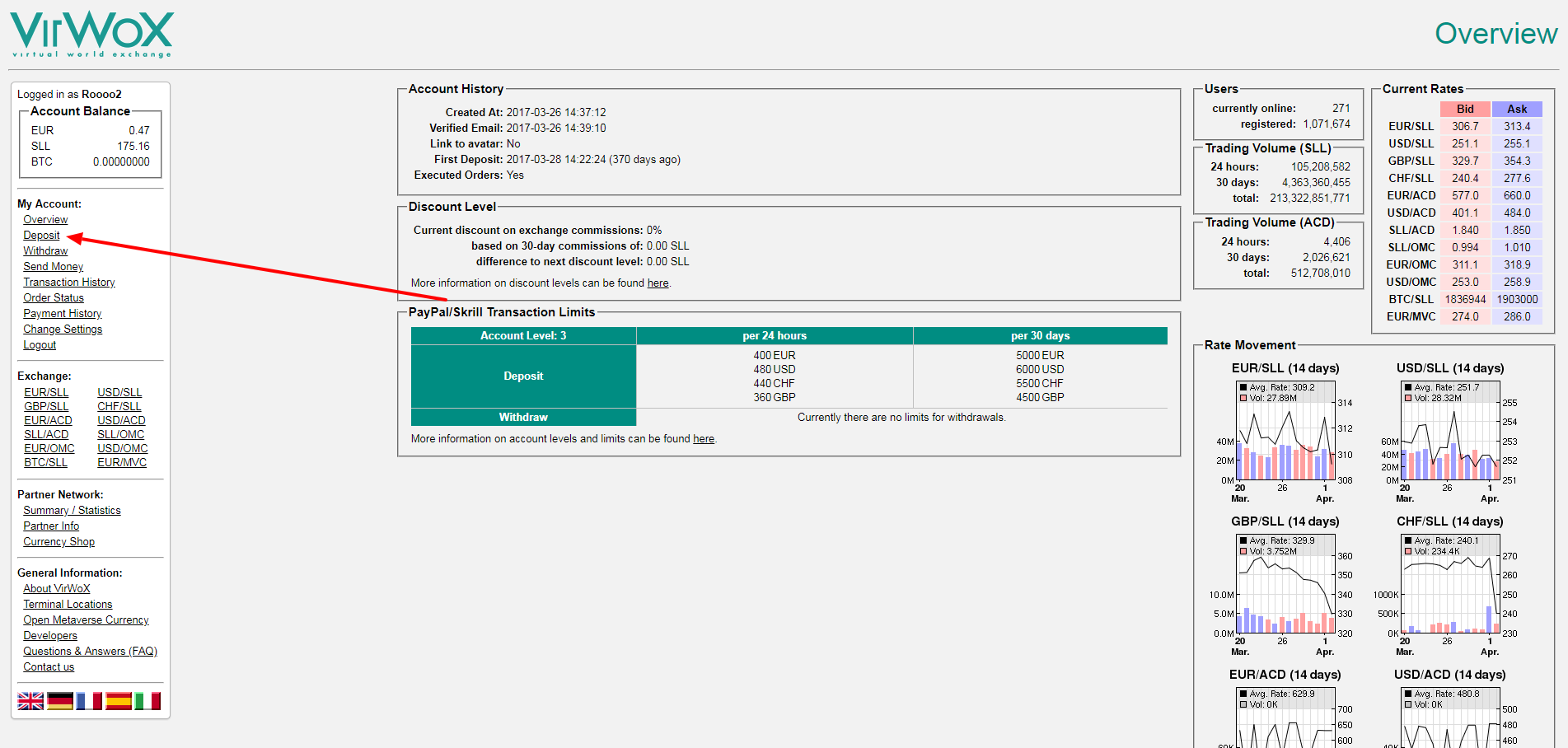Select the Ask column header
Image resolution: width=1568 pixels, height=748 pixels.
click(x=1517, y=109)
